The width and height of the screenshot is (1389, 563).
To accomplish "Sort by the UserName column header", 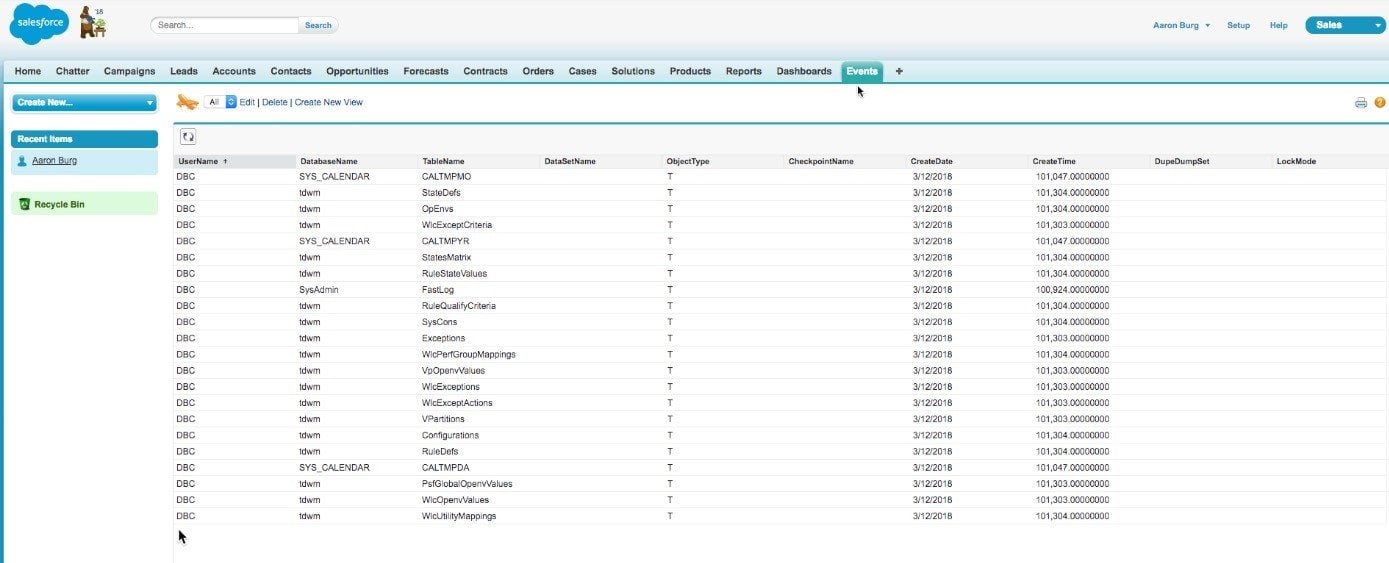I will tap(198, 161).
